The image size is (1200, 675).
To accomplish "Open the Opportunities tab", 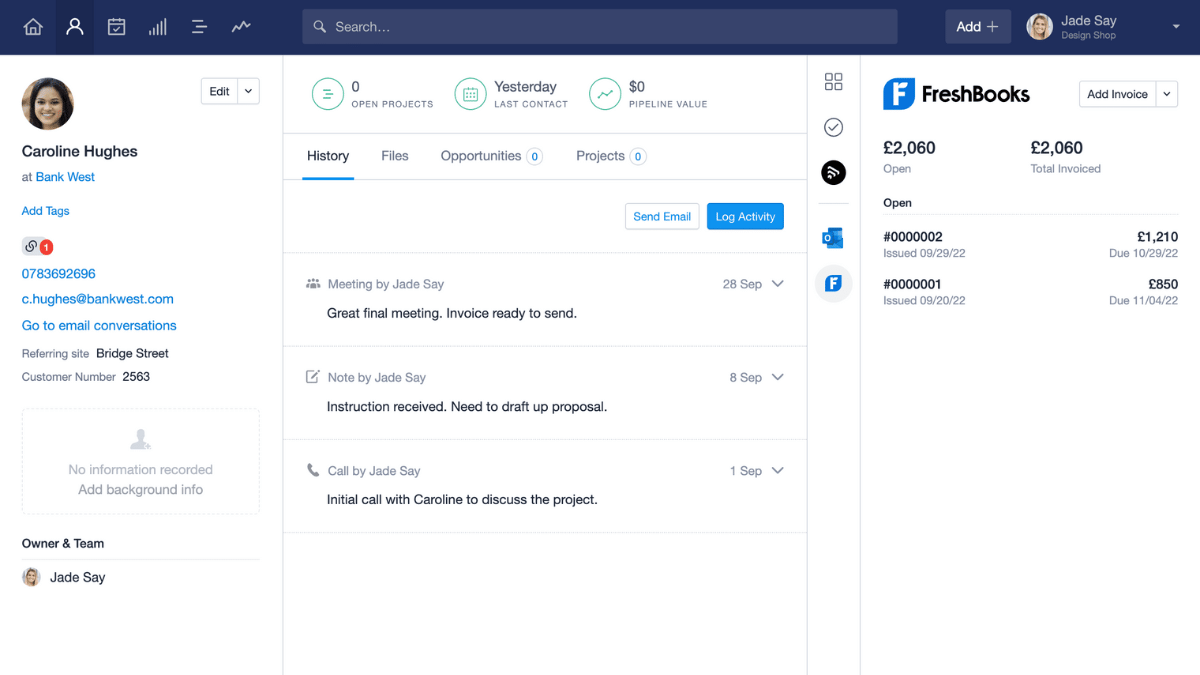I will click(x=483, y=156).
